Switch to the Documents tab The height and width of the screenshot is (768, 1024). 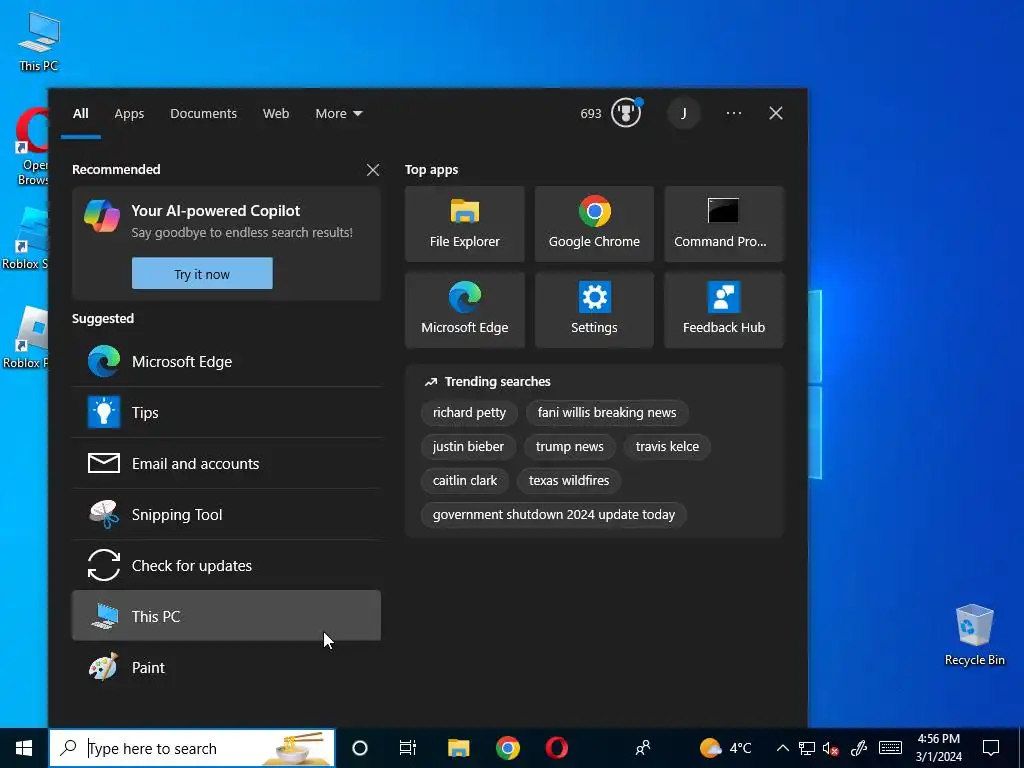tap(203, 114)
